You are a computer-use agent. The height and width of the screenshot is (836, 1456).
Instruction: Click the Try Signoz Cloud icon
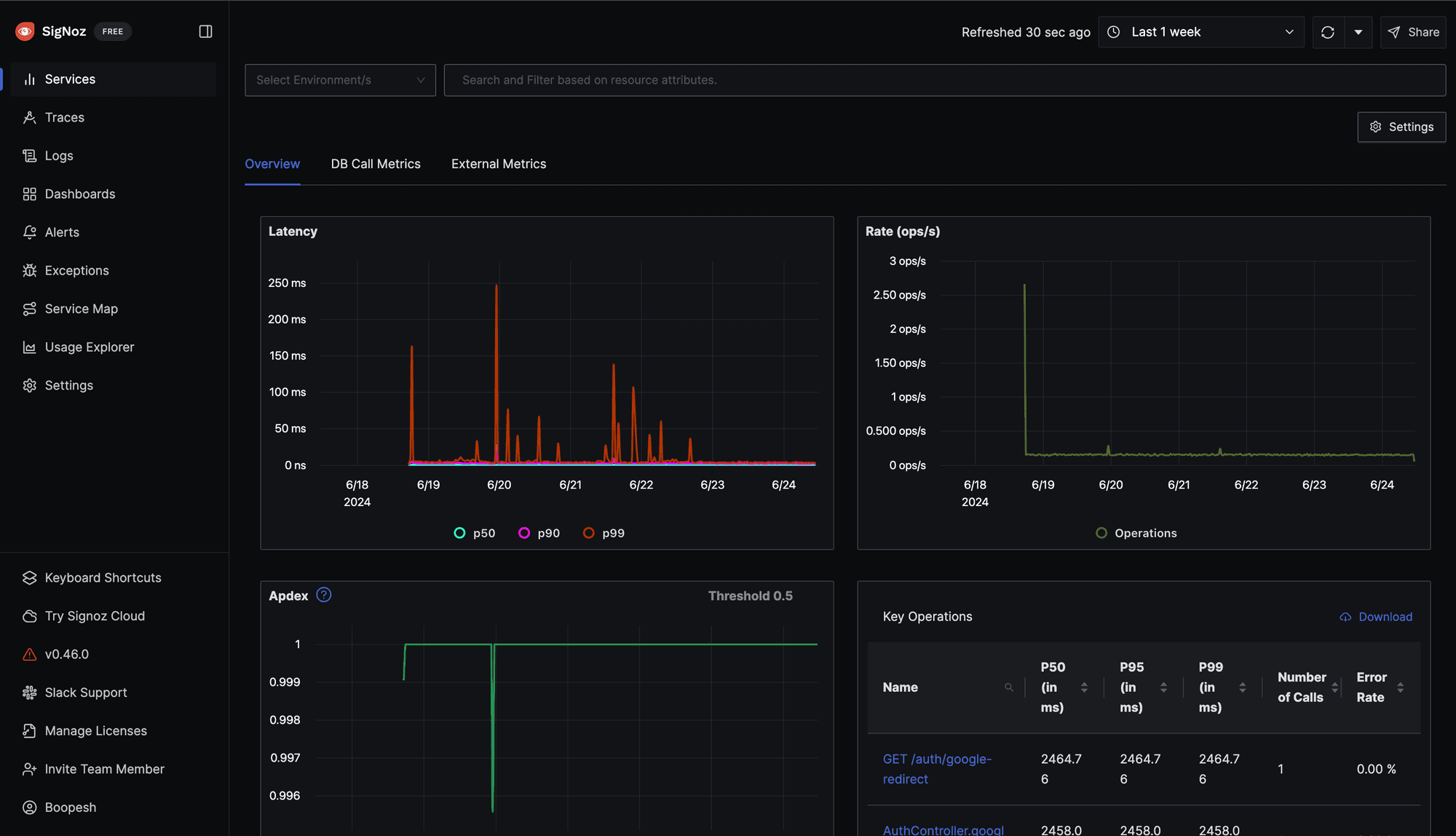[29, 616]
